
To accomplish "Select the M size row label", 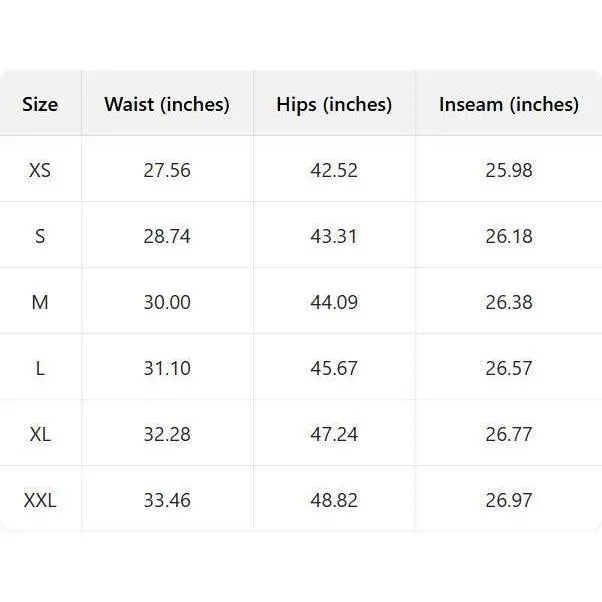I will coord(40,302).
